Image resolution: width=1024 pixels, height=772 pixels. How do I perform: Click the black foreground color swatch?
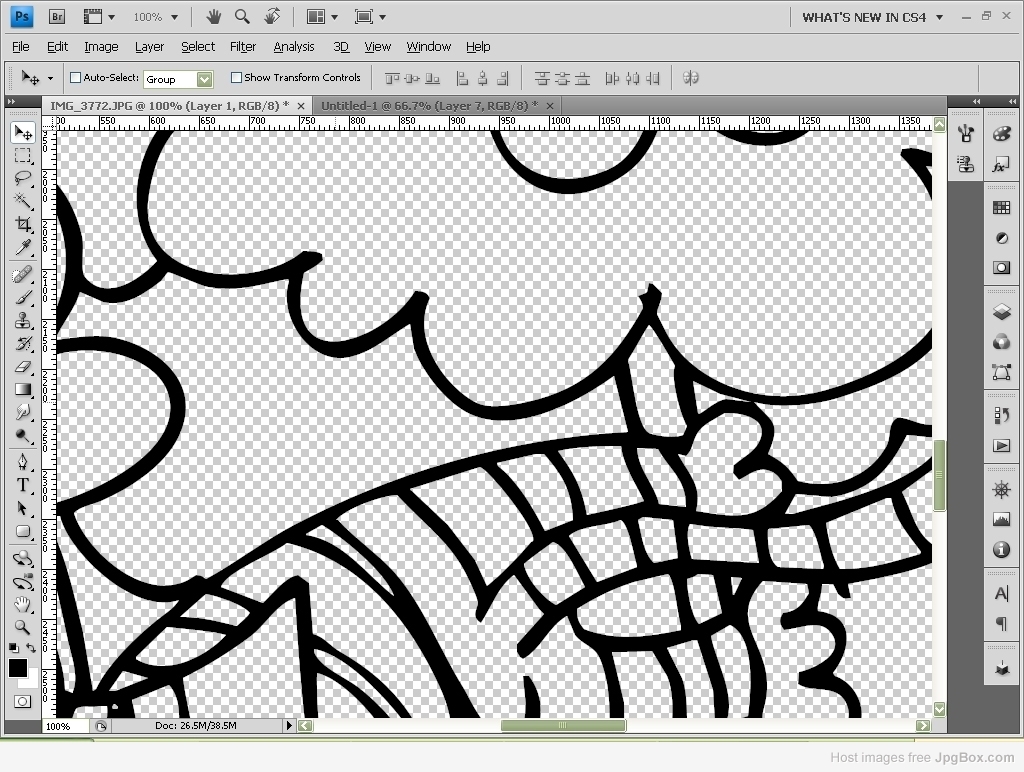[x=18, y=668]
